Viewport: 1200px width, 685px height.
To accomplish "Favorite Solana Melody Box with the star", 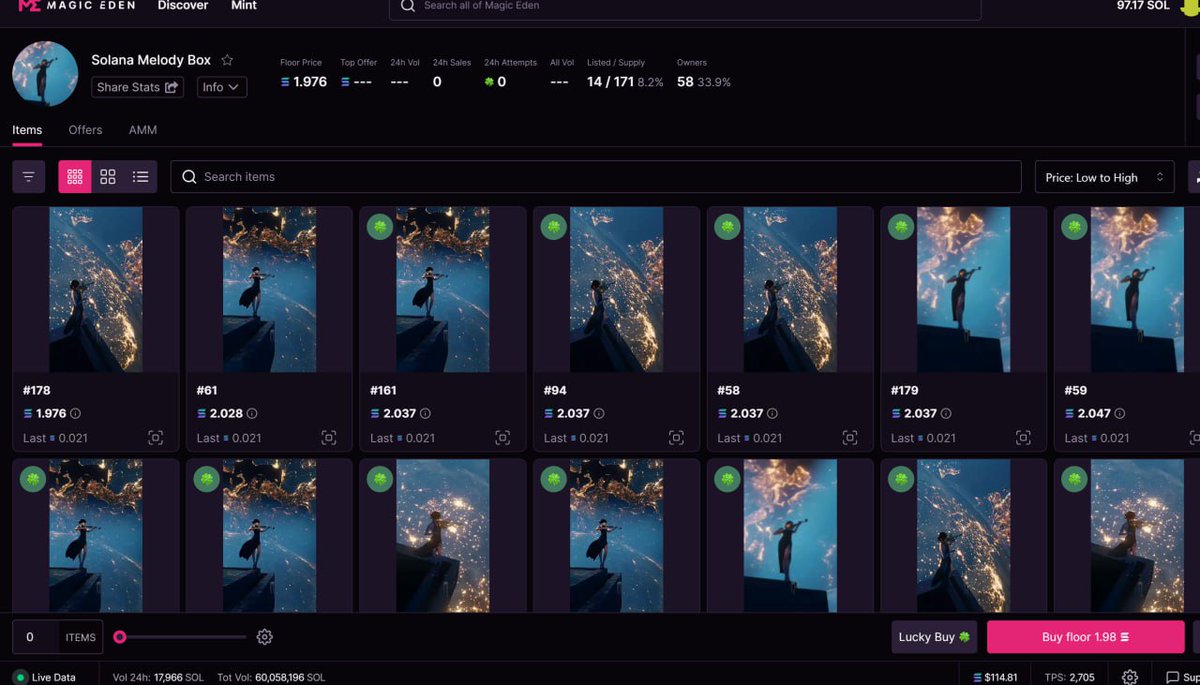I will tap(227, 60).
